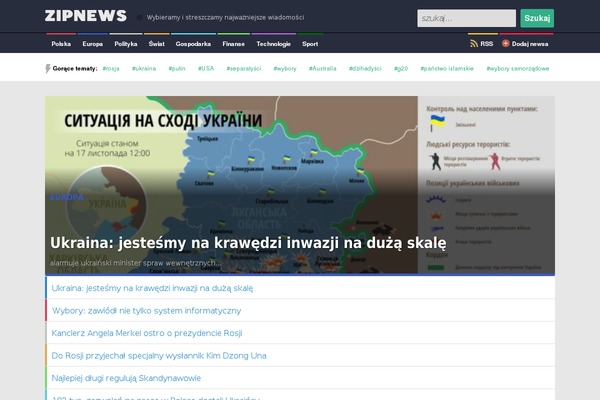Select the #państwo islamskie hot topic

[x=447, y=69]
